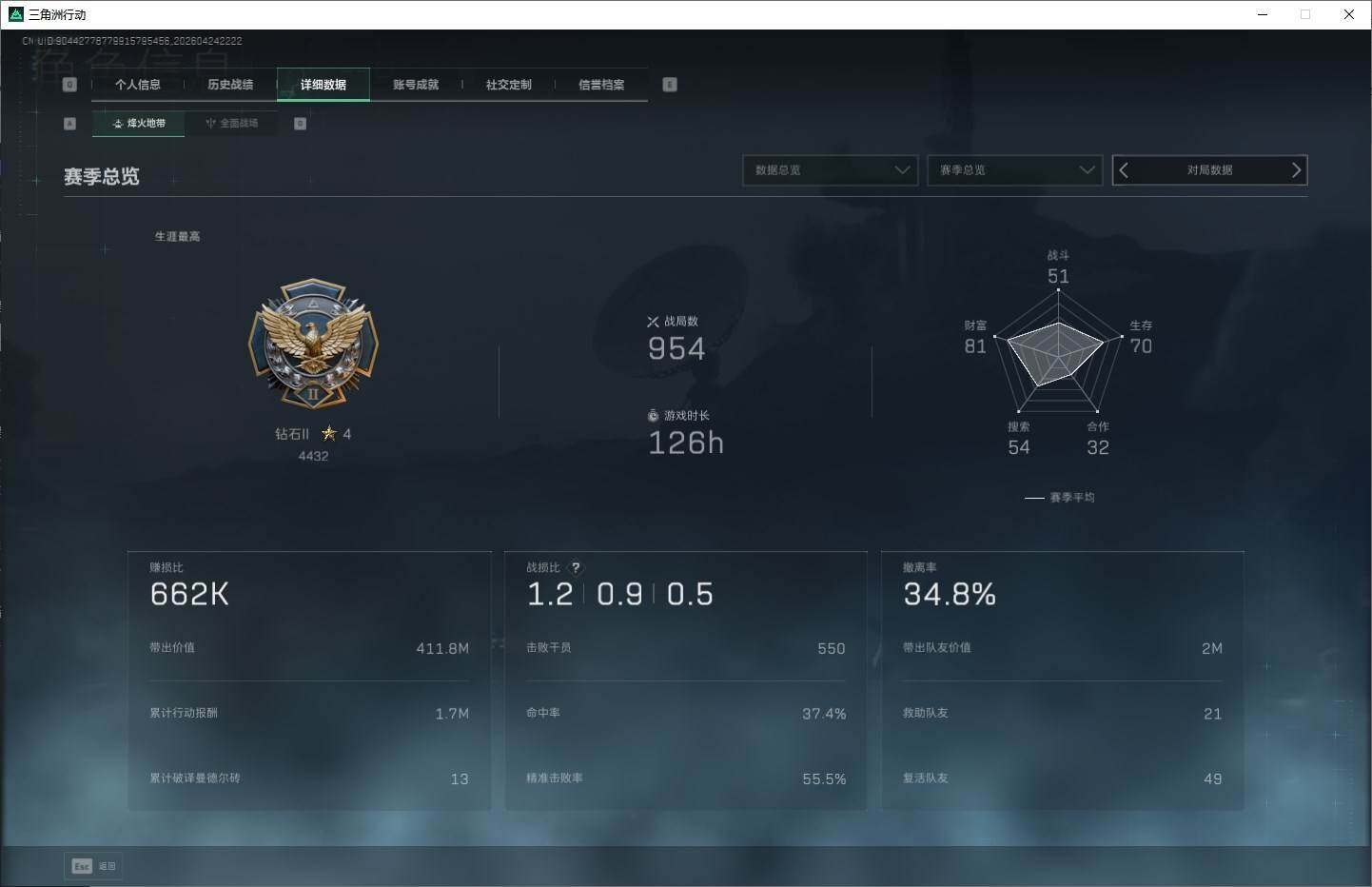Open the 战损比 question mark help
The height and width of the screenshot is (887, 1372).
click(576, 567)
